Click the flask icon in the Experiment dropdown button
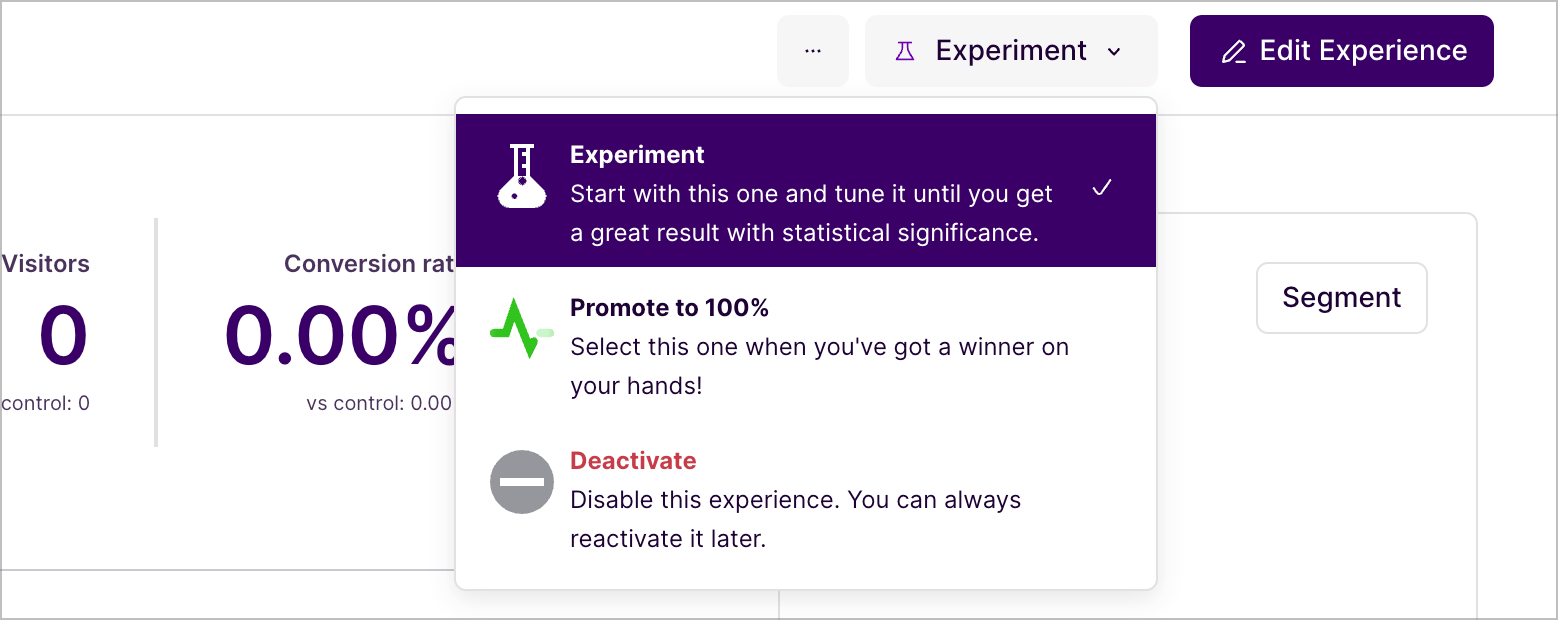The image size is (1558, 620). [905, 51]
